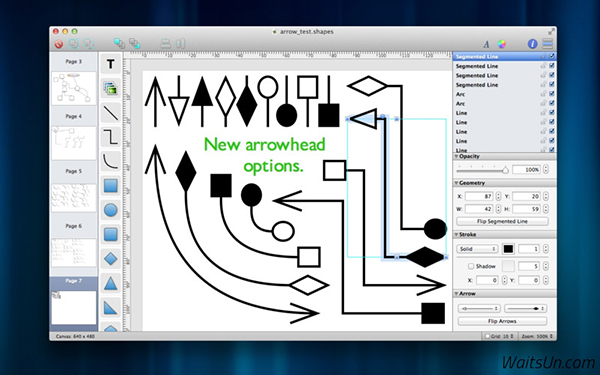This screenshot has height=375, width=600.
Task: Collapse the Stroke section
Action: [x=457, y=235]
